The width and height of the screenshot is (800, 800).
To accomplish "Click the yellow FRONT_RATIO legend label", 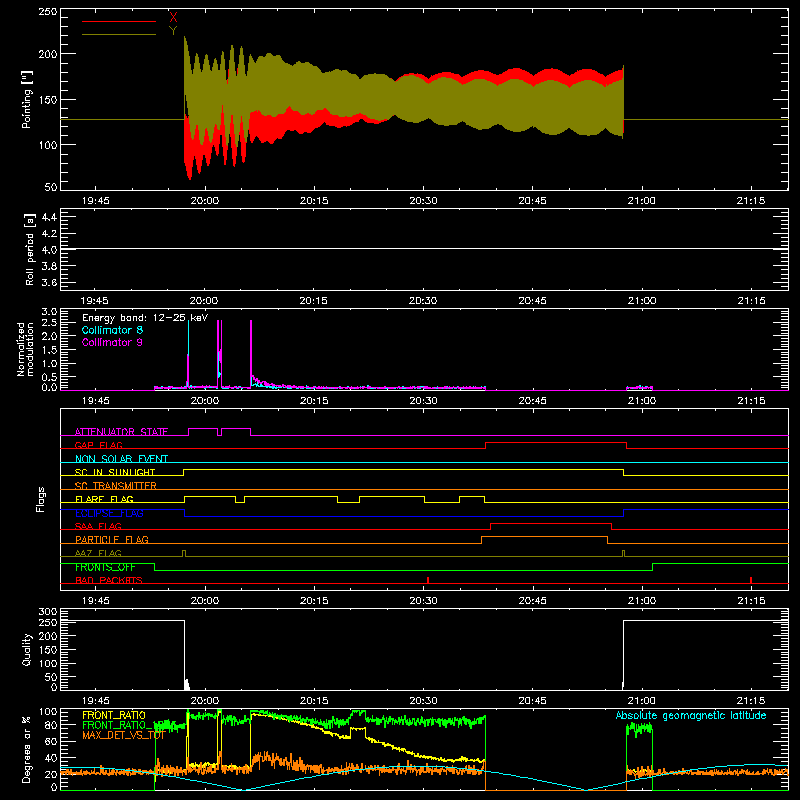I will point(114,715).
